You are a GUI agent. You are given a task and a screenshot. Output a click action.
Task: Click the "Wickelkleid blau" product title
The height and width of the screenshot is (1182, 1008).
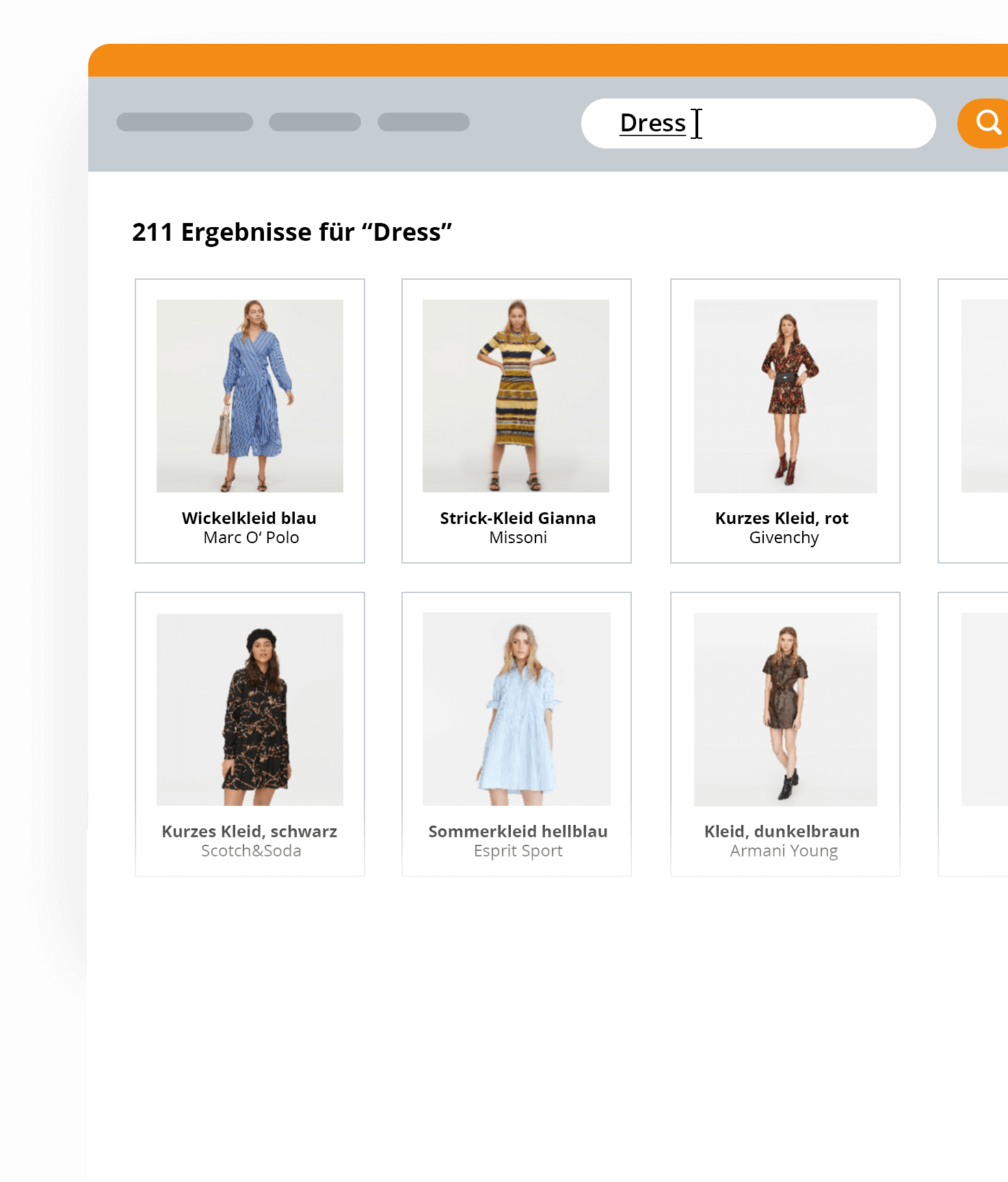(250, 518)
